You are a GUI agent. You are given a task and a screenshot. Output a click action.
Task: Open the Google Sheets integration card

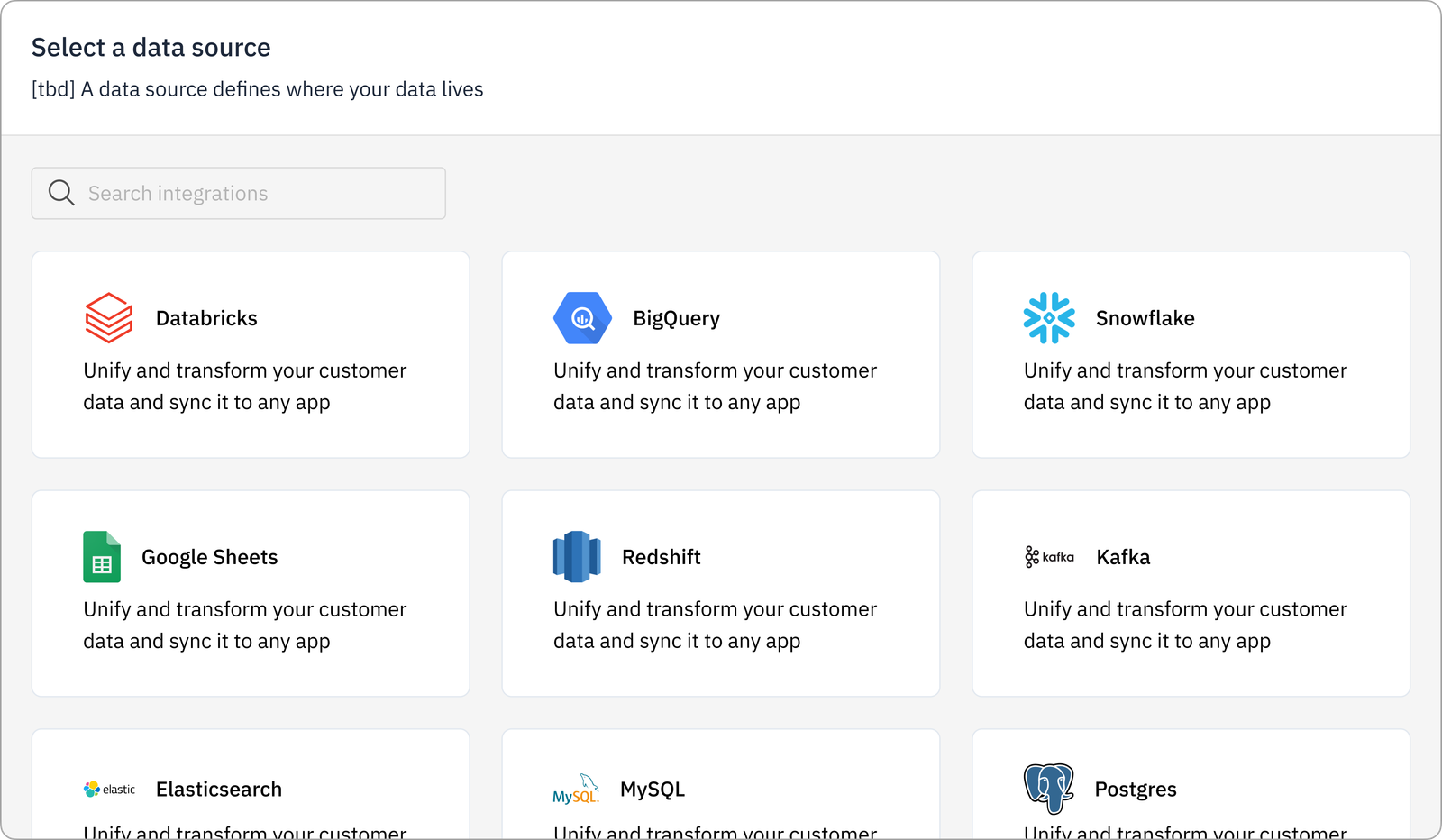(x=251, y=593)
